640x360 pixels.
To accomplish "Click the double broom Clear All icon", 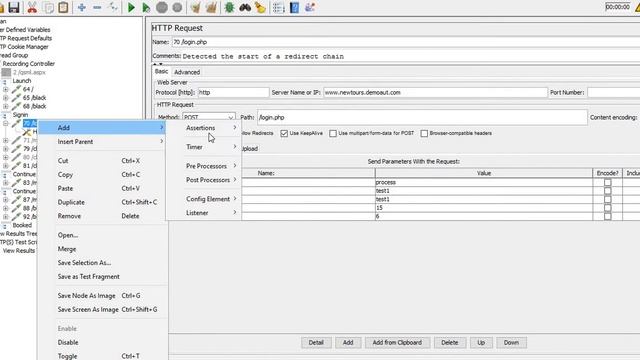I will coord(211,7).
